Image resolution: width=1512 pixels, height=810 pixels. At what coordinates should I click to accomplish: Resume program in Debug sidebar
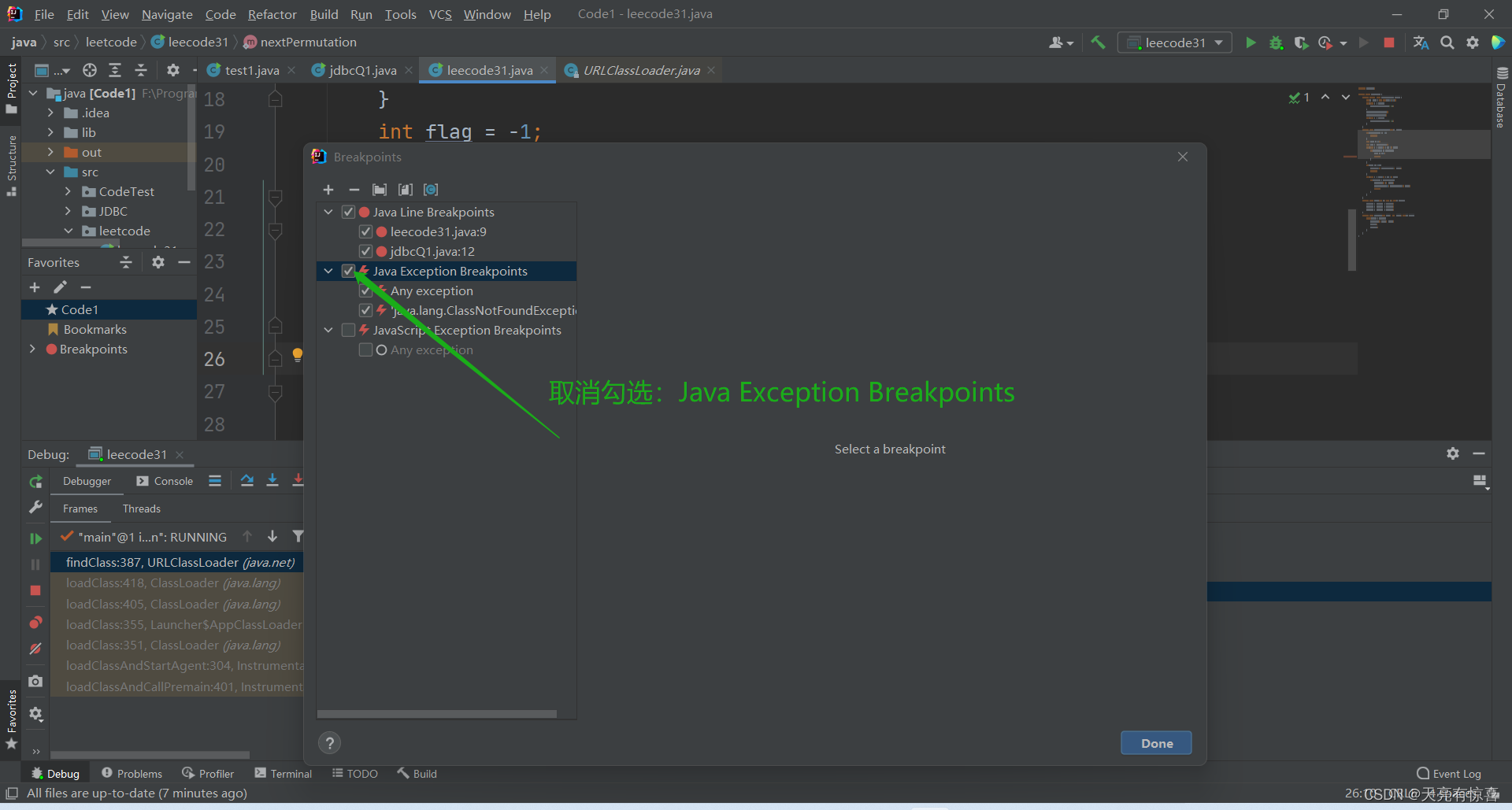[x=35, y=538]
